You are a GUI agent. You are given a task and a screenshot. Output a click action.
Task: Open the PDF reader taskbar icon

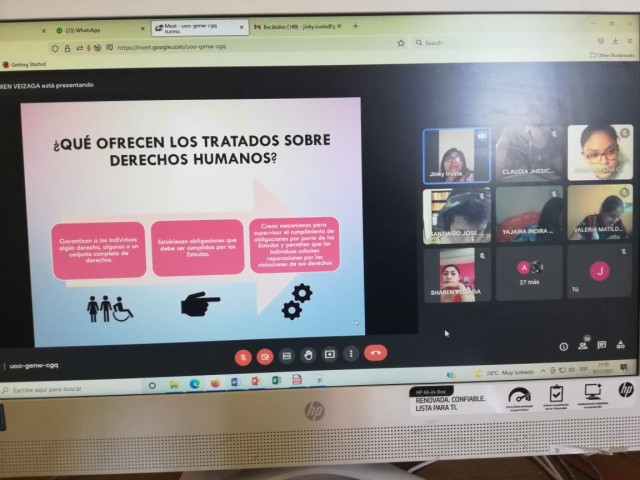point(297,380)
